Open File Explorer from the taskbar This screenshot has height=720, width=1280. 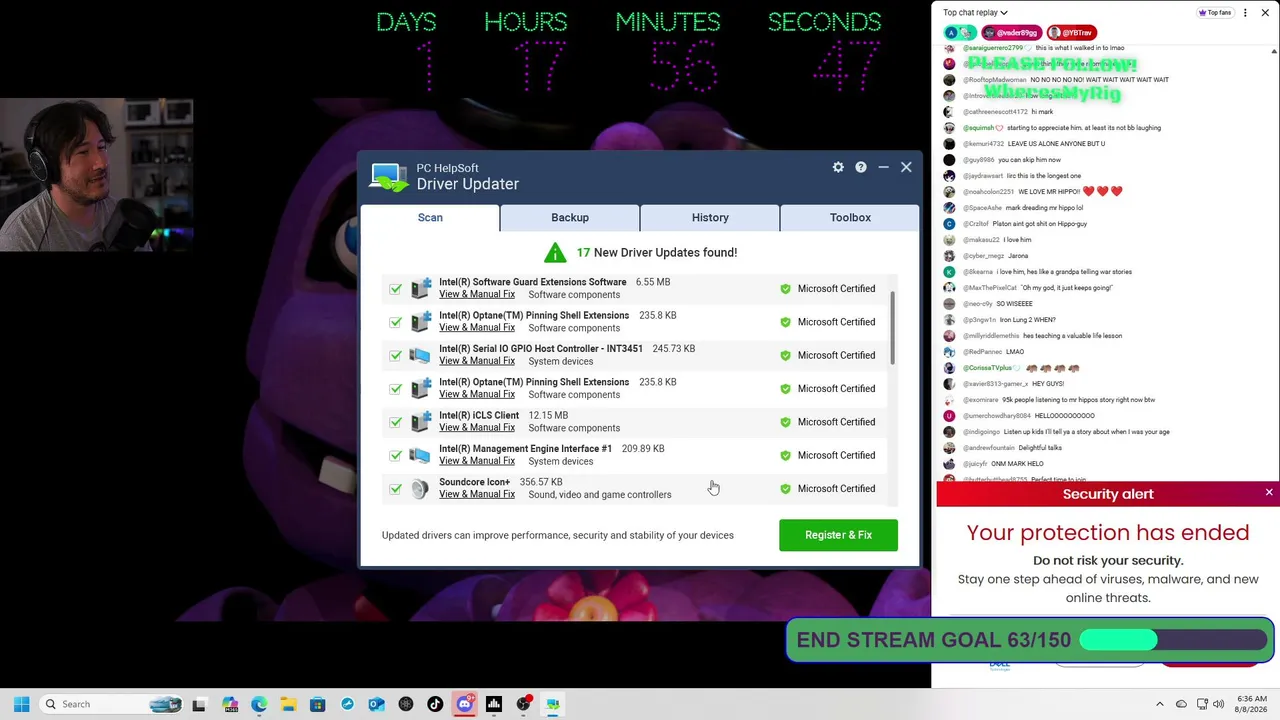coord(288,704)
